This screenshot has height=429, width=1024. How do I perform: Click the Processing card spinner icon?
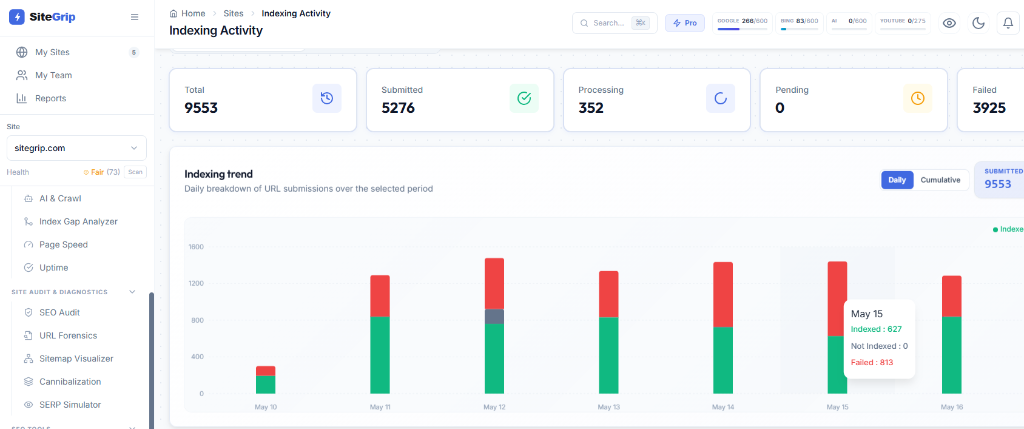click(x=720, y=99)
